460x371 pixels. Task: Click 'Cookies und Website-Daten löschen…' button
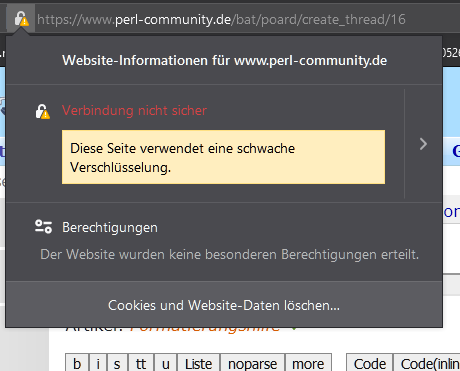point(224,305)
